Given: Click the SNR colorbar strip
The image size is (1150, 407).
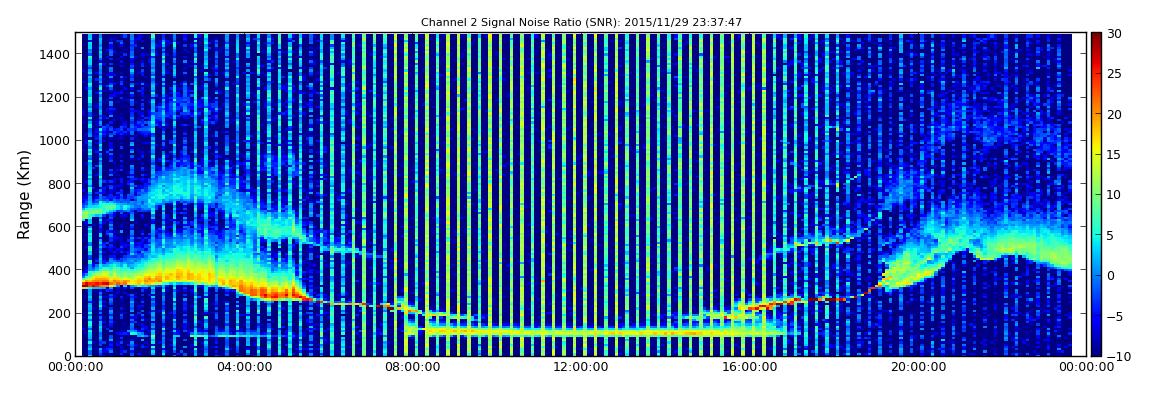Looking at the screenshot, I should point(1096,194).
